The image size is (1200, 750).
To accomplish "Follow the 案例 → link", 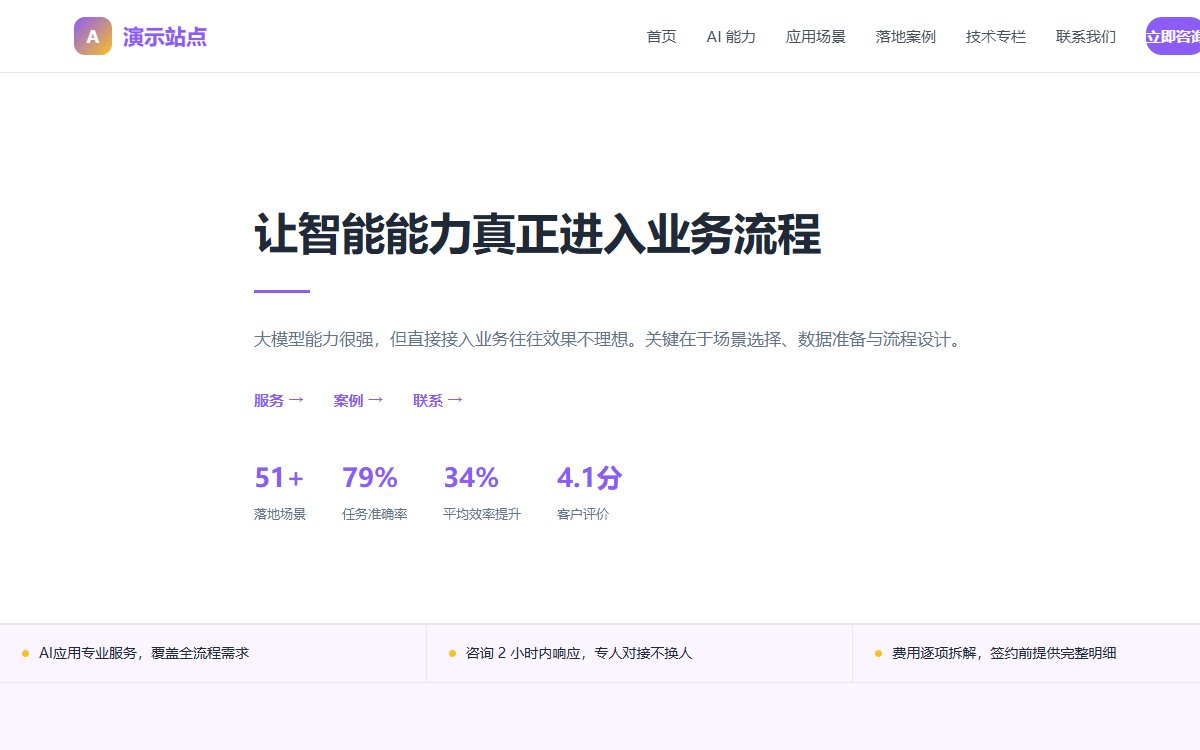I will point(359,400).
